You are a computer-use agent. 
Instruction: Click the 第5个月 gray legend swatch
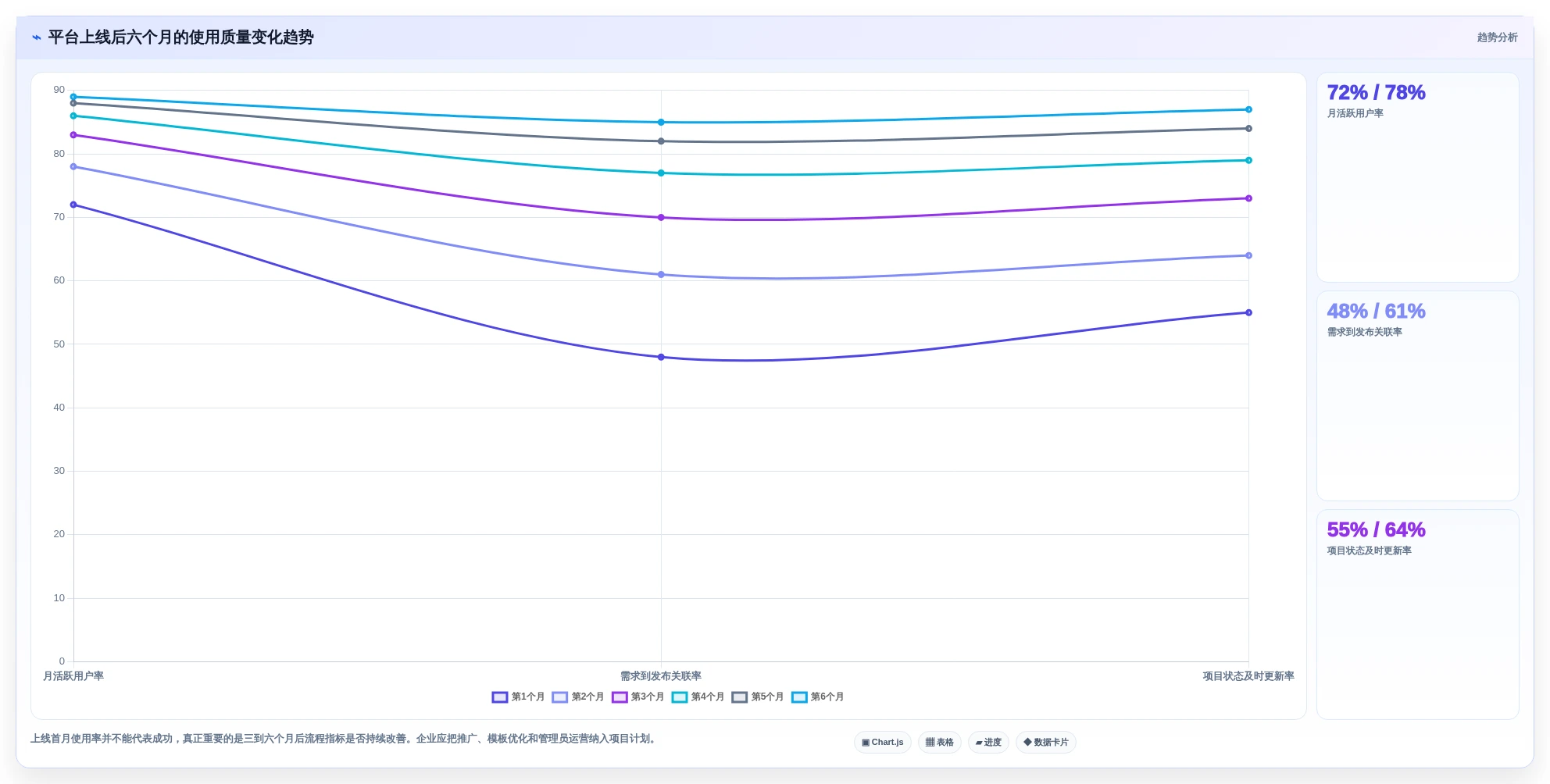pyautogui.click(x=740, y=697)
